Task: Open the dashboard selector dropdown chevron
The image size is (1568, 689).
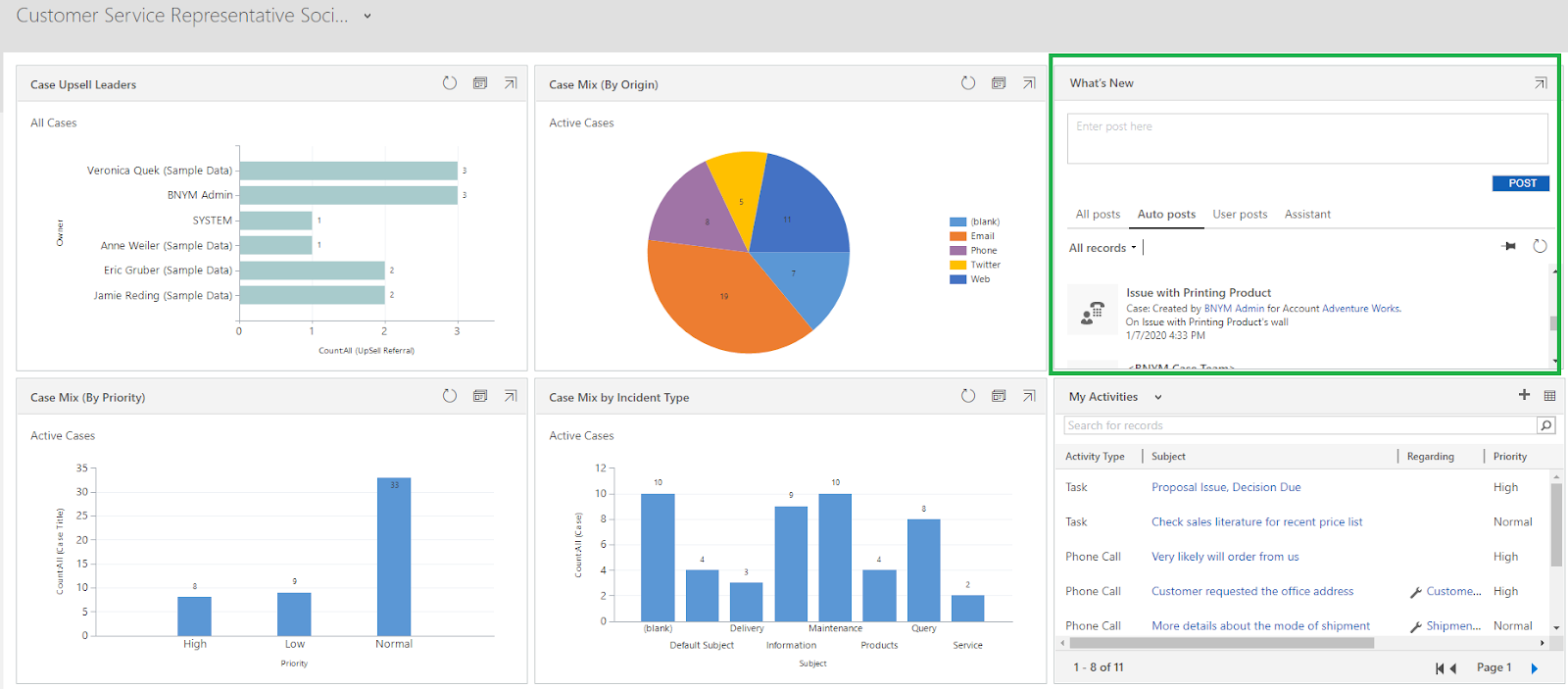Action: coord(367,16)
